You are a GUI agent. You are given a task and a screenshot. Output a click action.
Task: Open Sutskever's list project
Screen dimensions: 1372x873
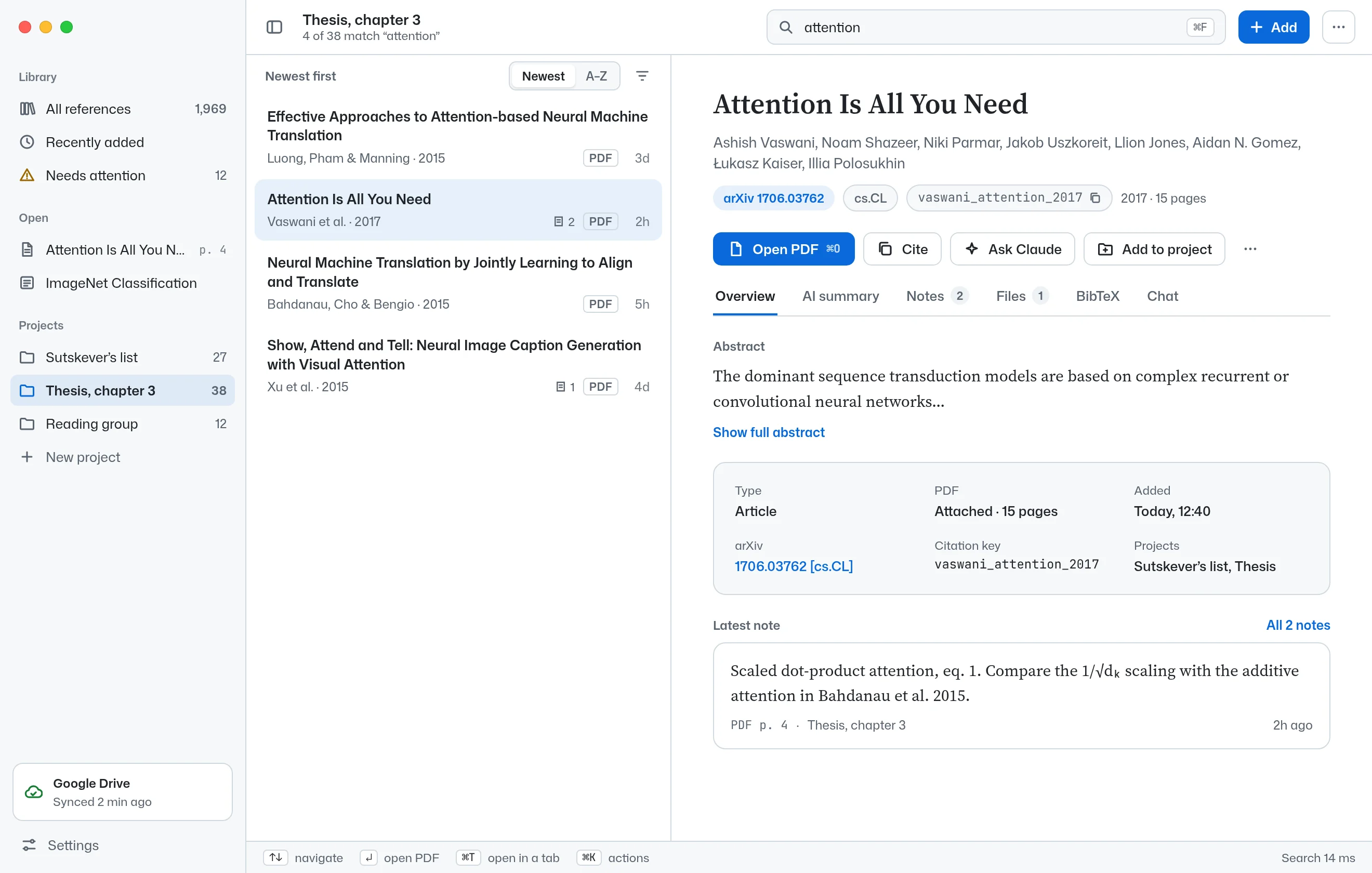click(123, 358)
